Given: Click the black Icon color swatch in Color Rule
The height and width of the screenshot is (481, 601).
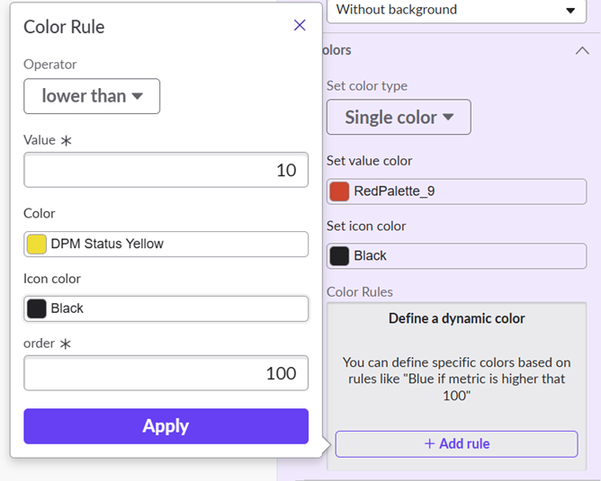Looking at the screenshot, I should 37,308.
